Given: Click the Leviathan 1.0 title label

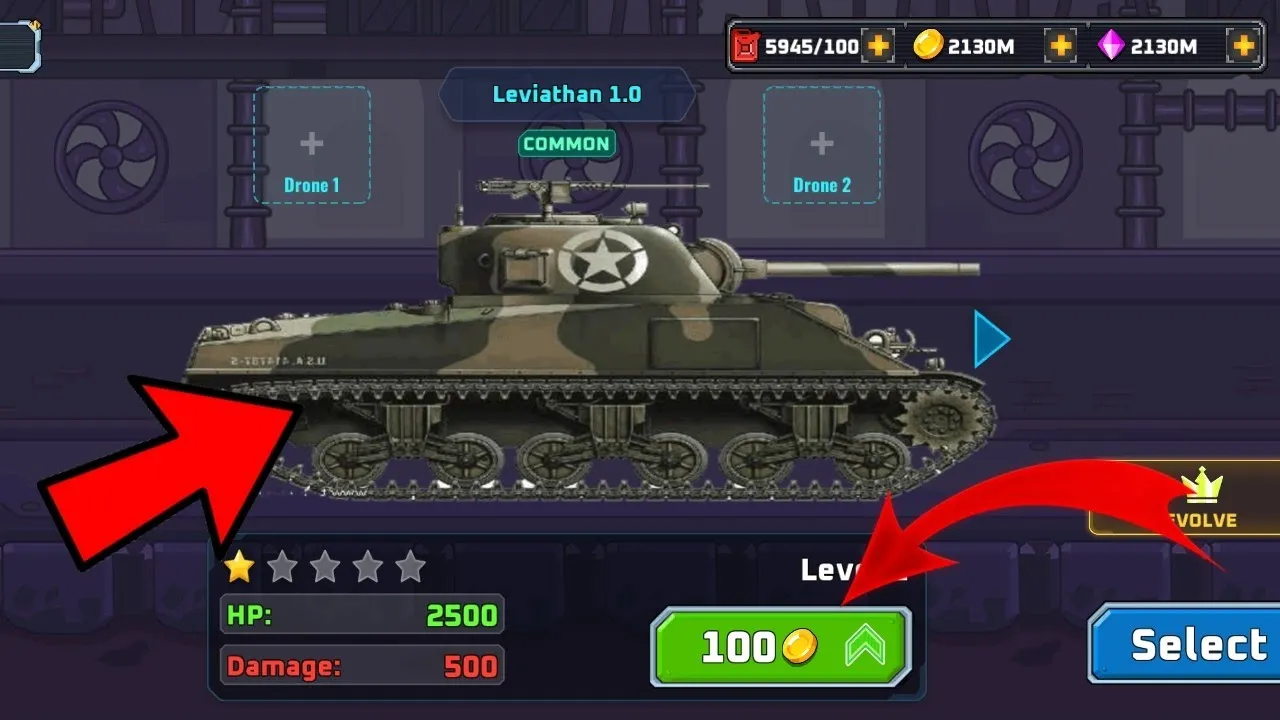Looking at the screenshot, I should tap(567, 95).
